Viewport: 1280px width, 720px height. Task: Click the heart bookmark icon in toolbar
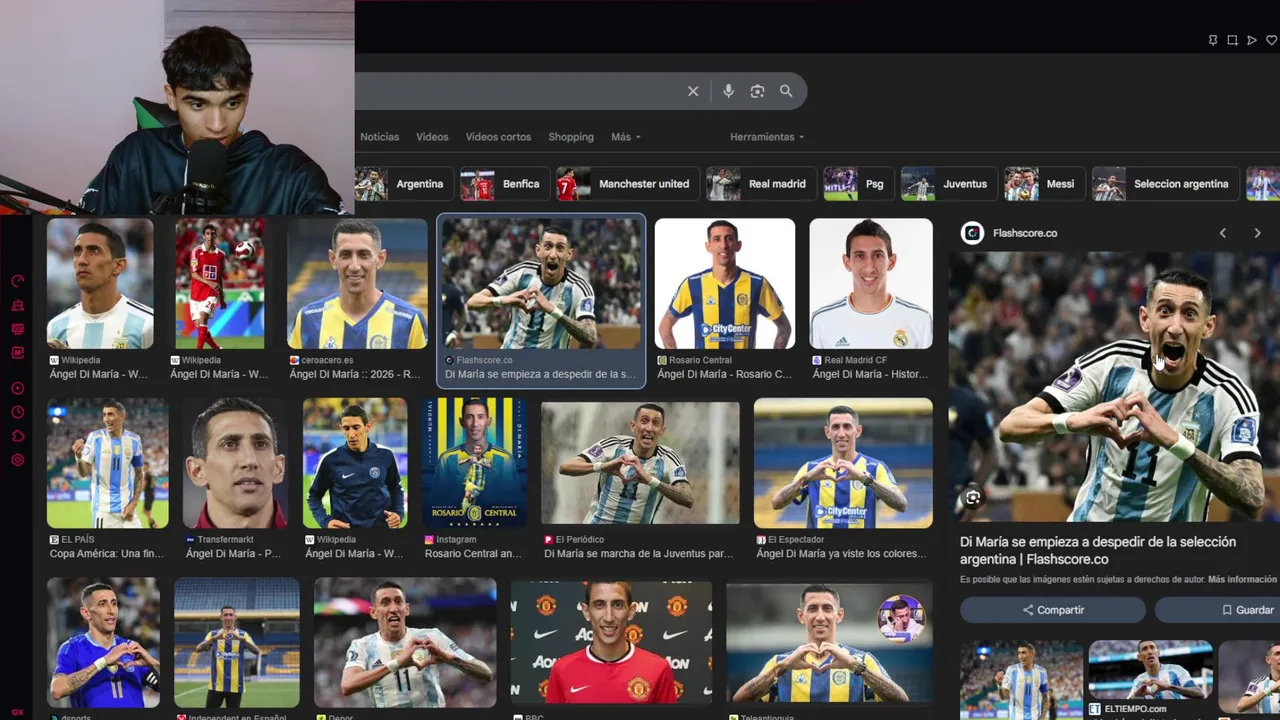click(1271, 40)
